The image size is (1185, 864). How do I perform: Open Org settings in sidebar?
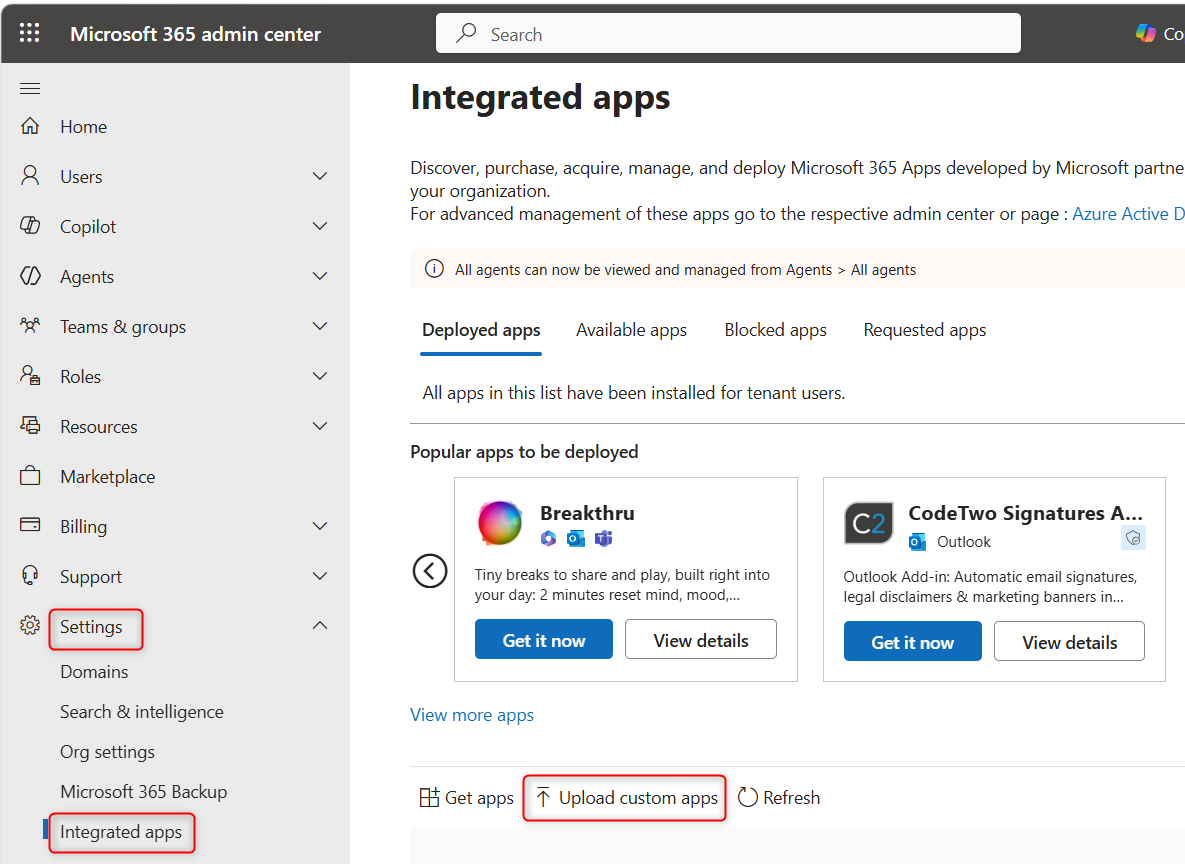pos(107,751)
